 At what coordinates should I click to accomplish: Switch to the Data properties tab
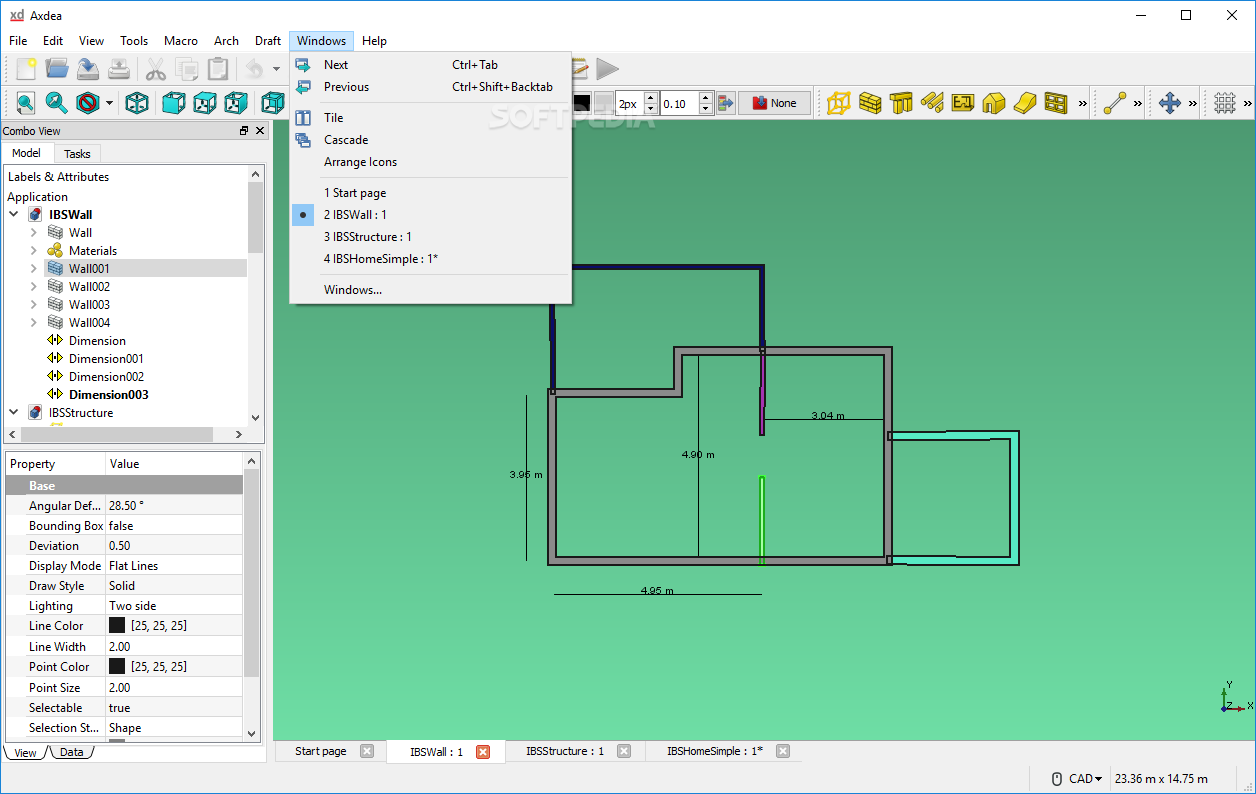tap(71, 752)
